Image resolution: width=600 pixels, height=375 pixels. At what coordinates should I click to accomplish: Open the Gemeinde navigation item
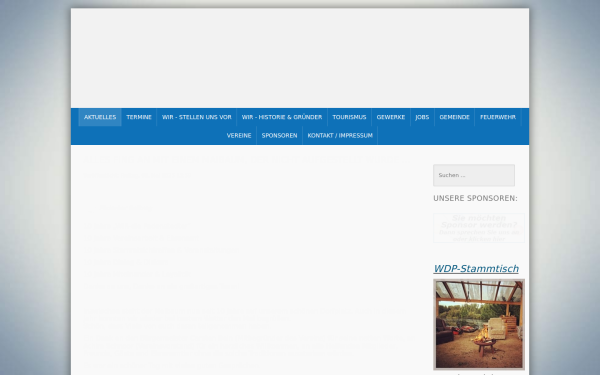click(x=454, y=117)
